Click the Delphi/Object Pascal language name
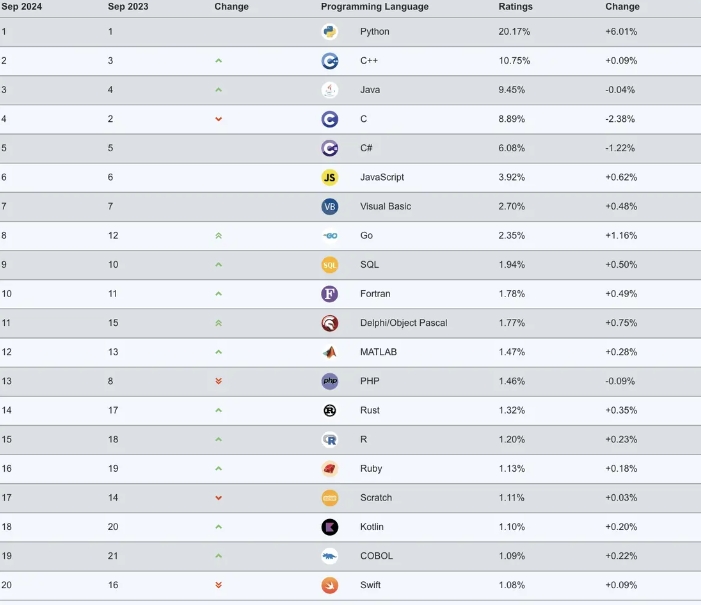 point(403,323)
